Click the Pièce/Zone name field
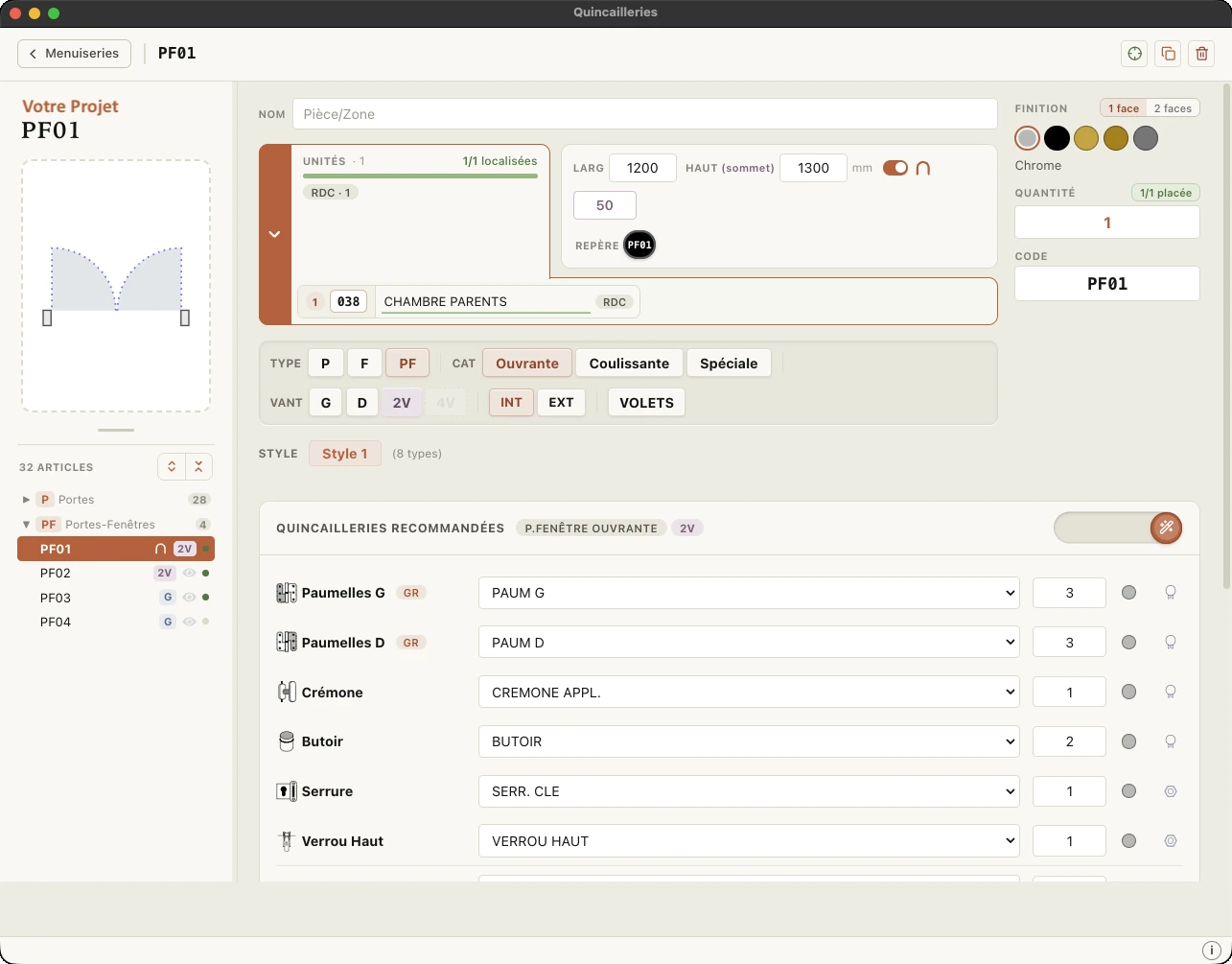The width and height of the screenshot is (1232, 964). [x=644, y=114]
